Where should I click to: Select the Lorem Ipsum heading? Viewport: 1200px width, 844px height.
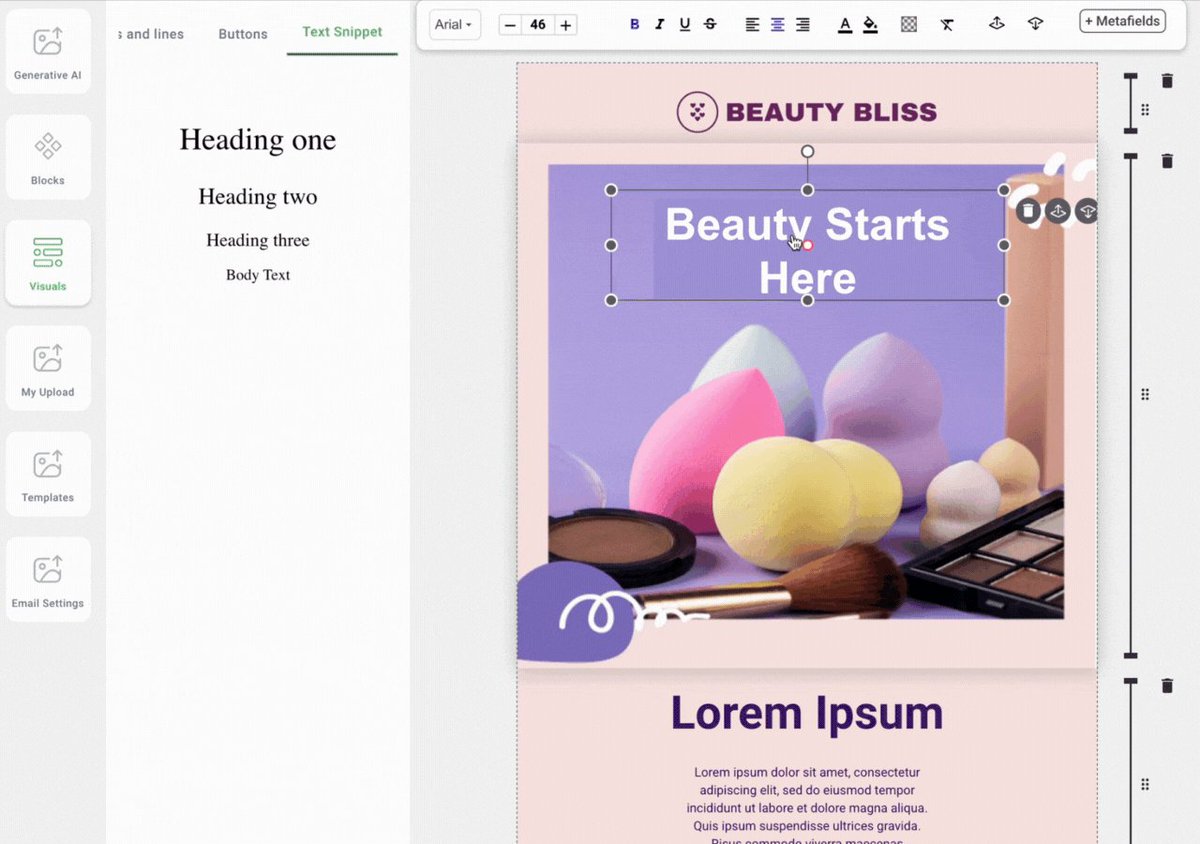(x=807, y=714)
